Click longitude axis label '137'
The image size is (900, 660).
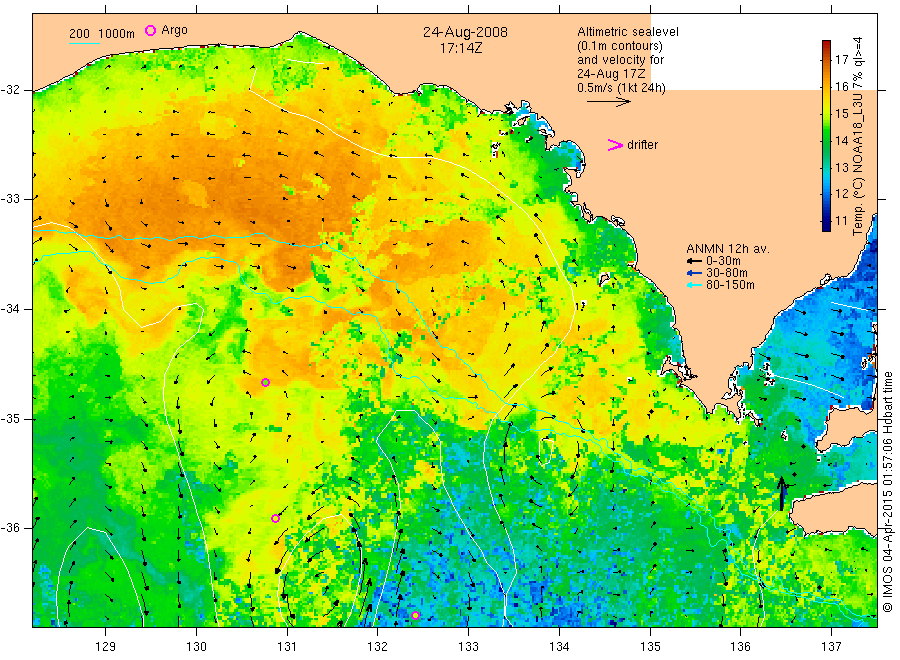831,647
